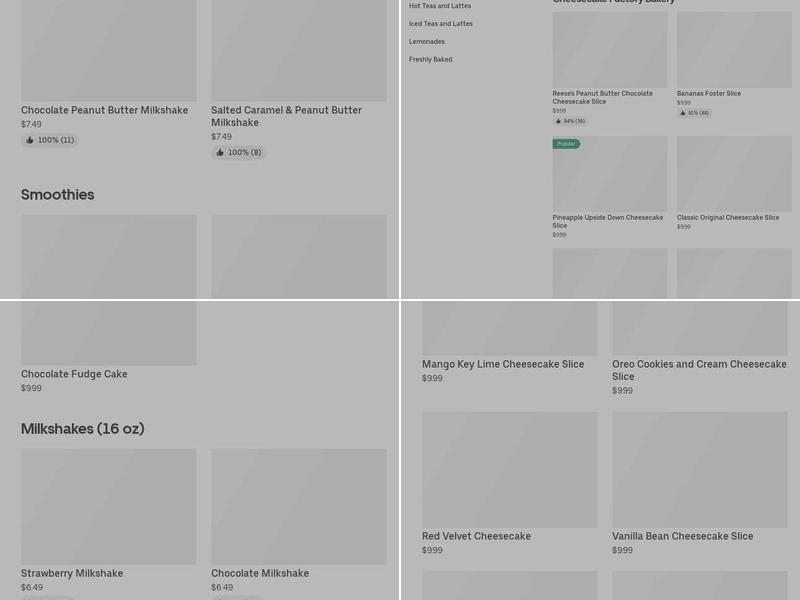Click the Chocolate Fudge Cake title
800x600 pixels.
(74, 374)
